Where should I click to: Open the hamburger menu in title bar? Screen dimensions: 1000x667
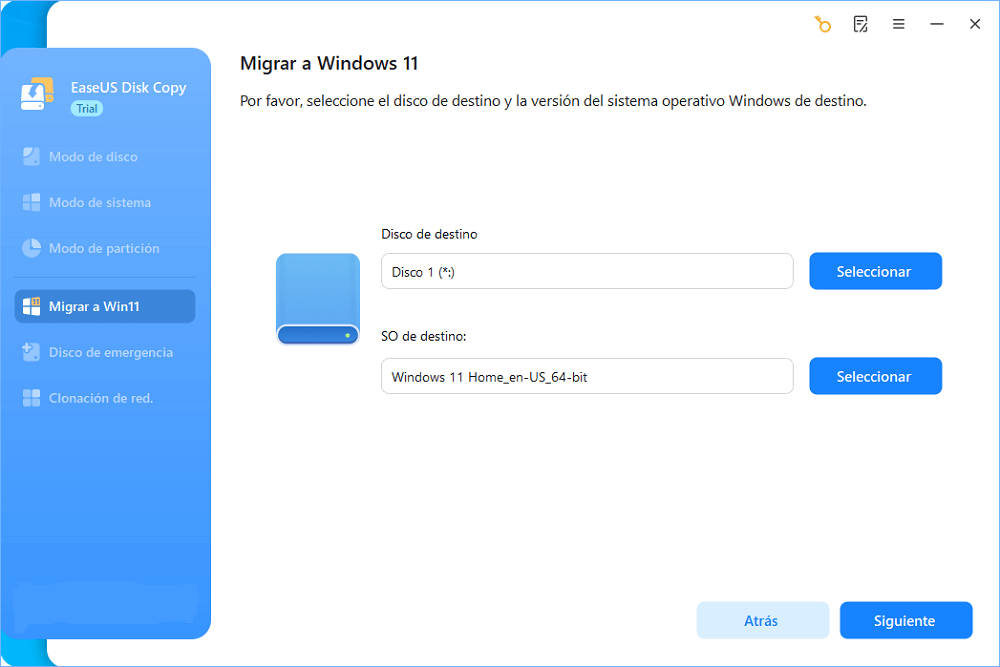tap(899, 24)
